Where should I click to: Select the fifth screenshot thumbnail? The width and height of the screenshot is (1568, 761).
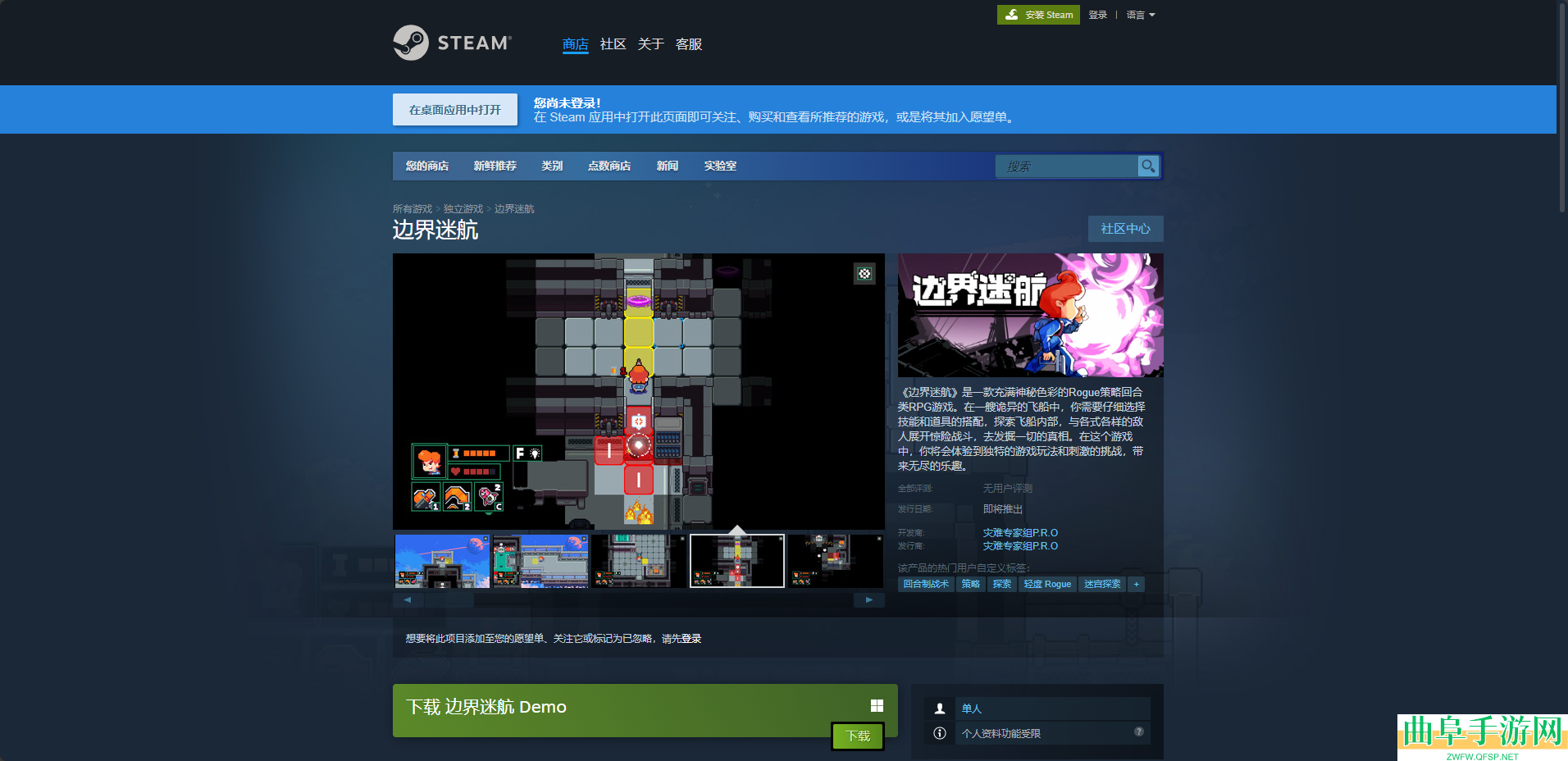836,561
